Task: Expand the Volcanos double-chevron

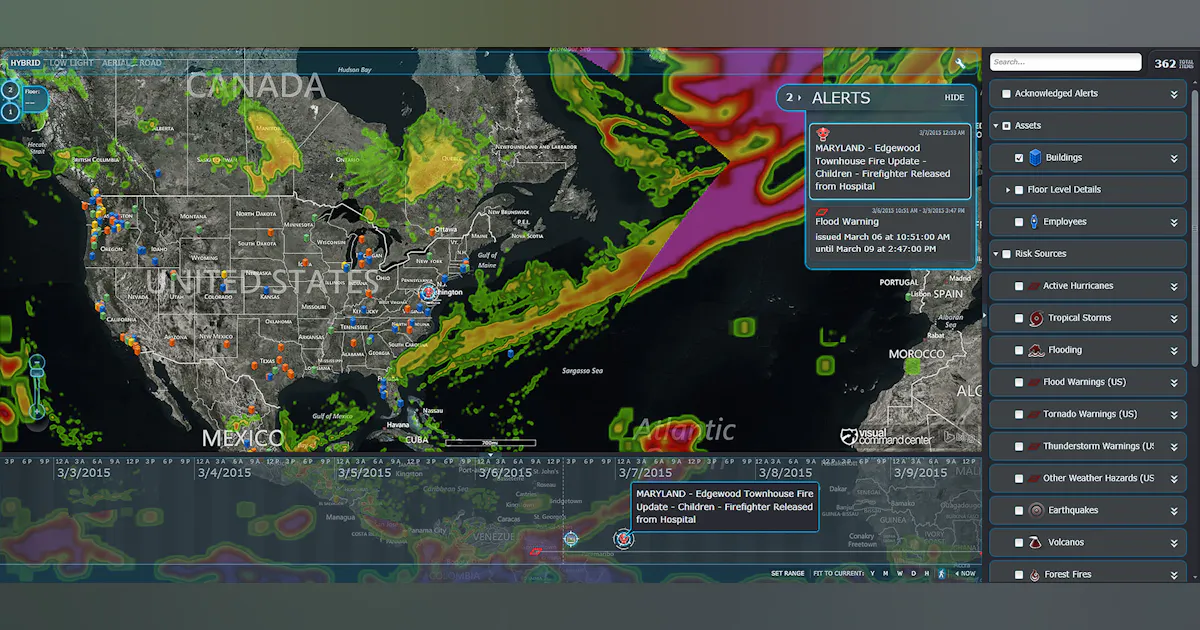Action: [1174, 543]
